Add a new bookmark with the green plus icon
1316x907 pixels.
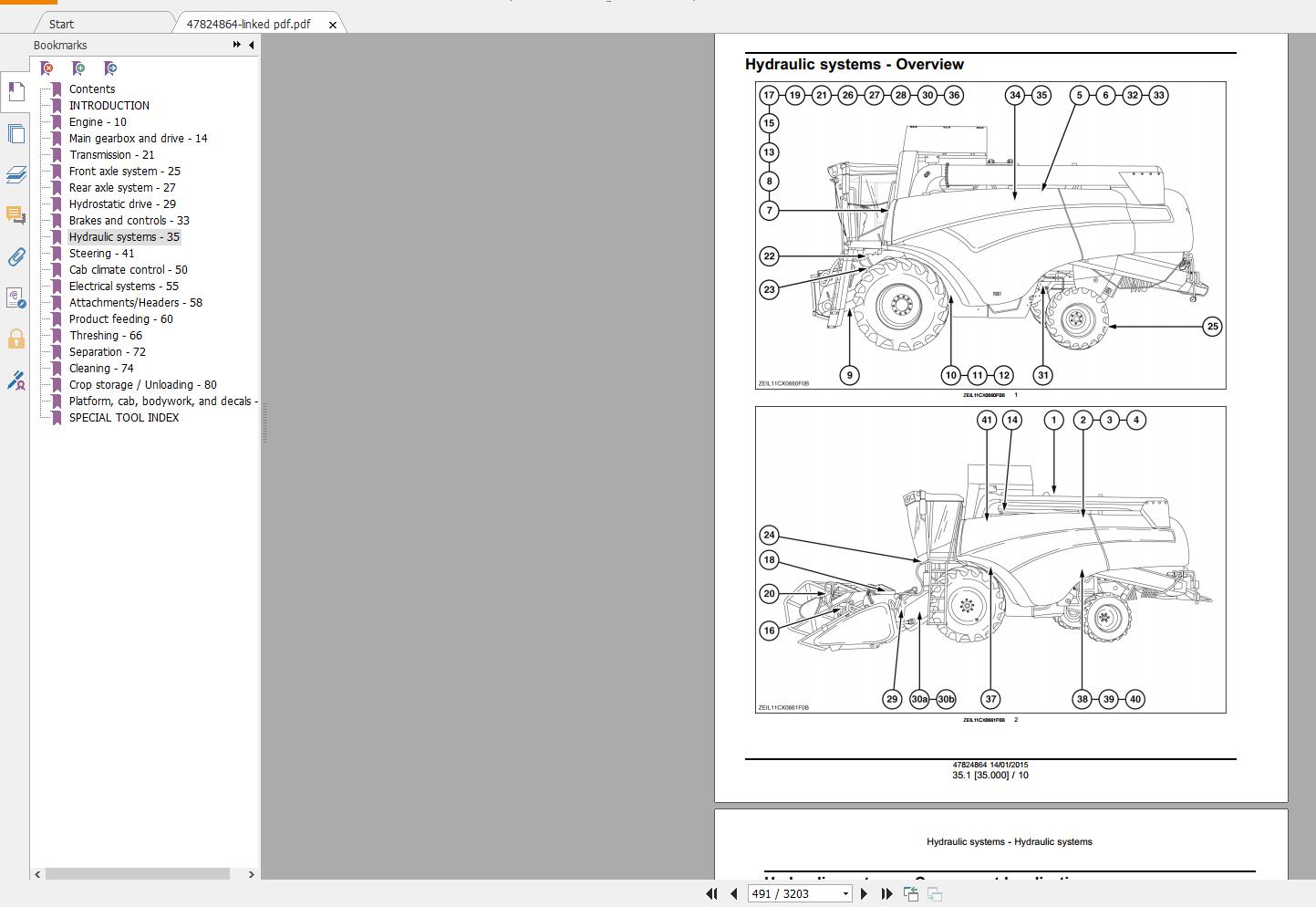point(78,68)
